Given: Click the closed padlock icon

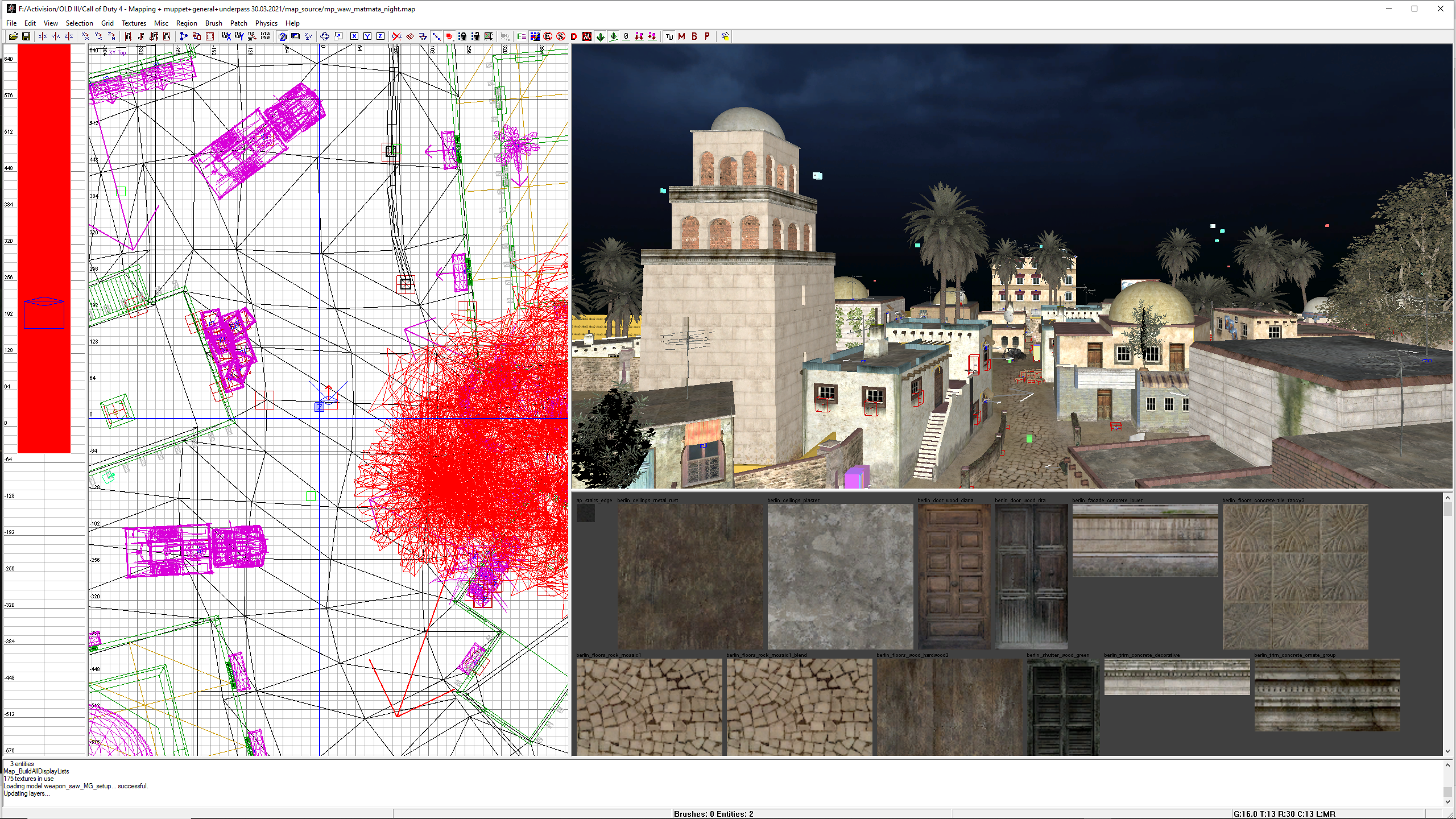Looking at the screenshot, I should click(x=462, y=36).
